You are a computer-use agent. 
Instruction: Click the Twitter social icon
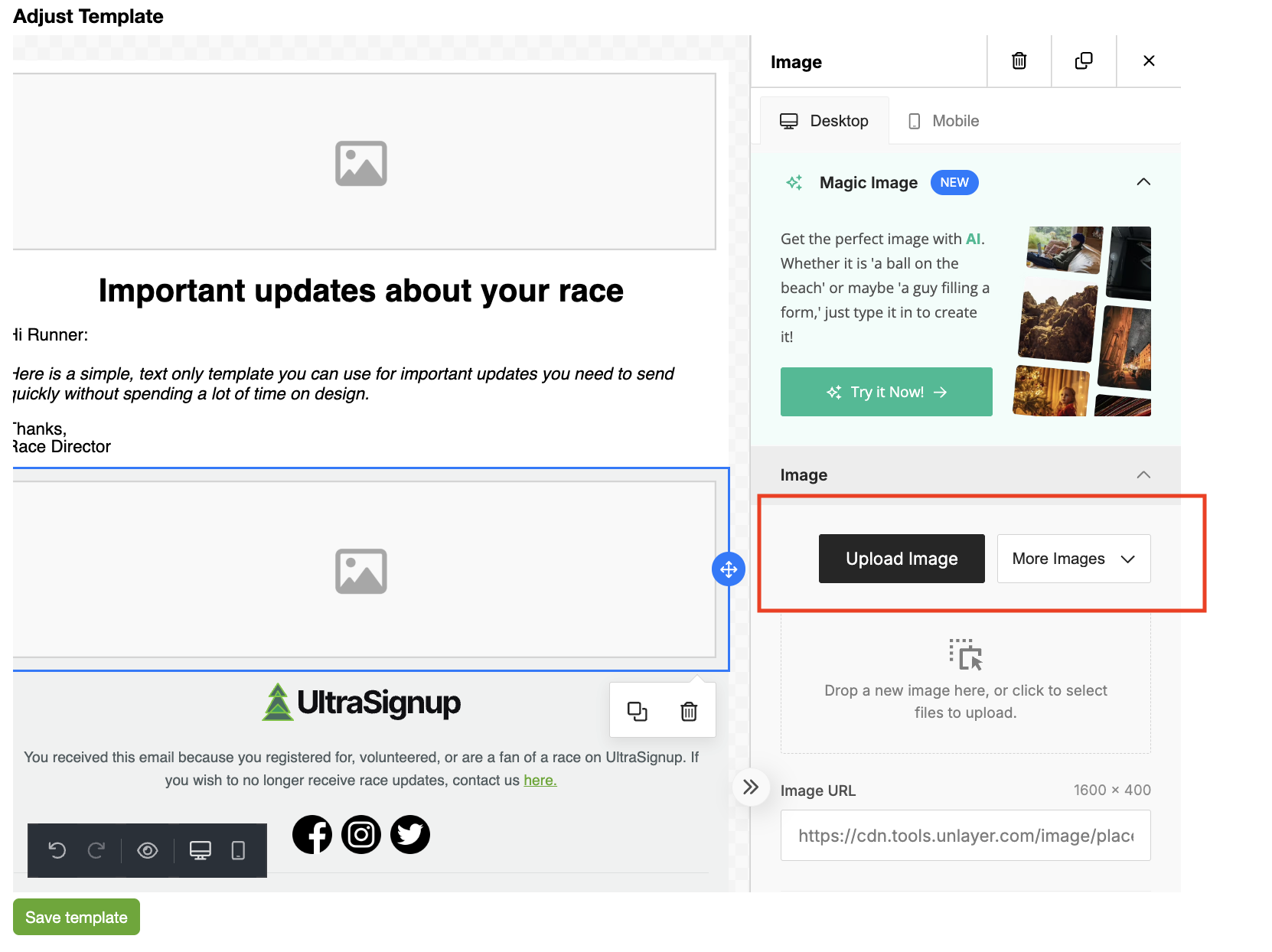[410, 834]
